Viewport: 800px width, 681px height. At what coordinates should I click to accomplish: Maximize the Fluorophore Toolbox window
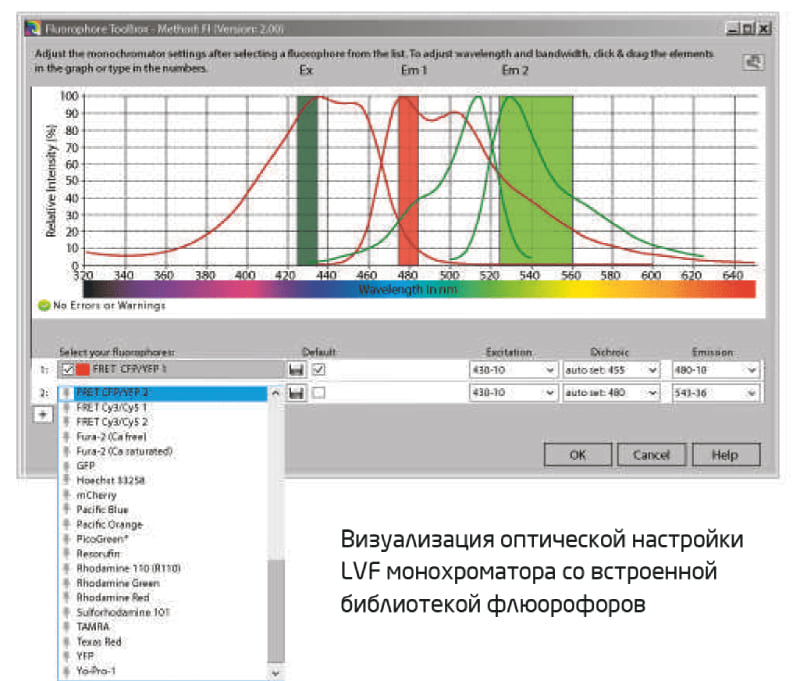point(748,29)
